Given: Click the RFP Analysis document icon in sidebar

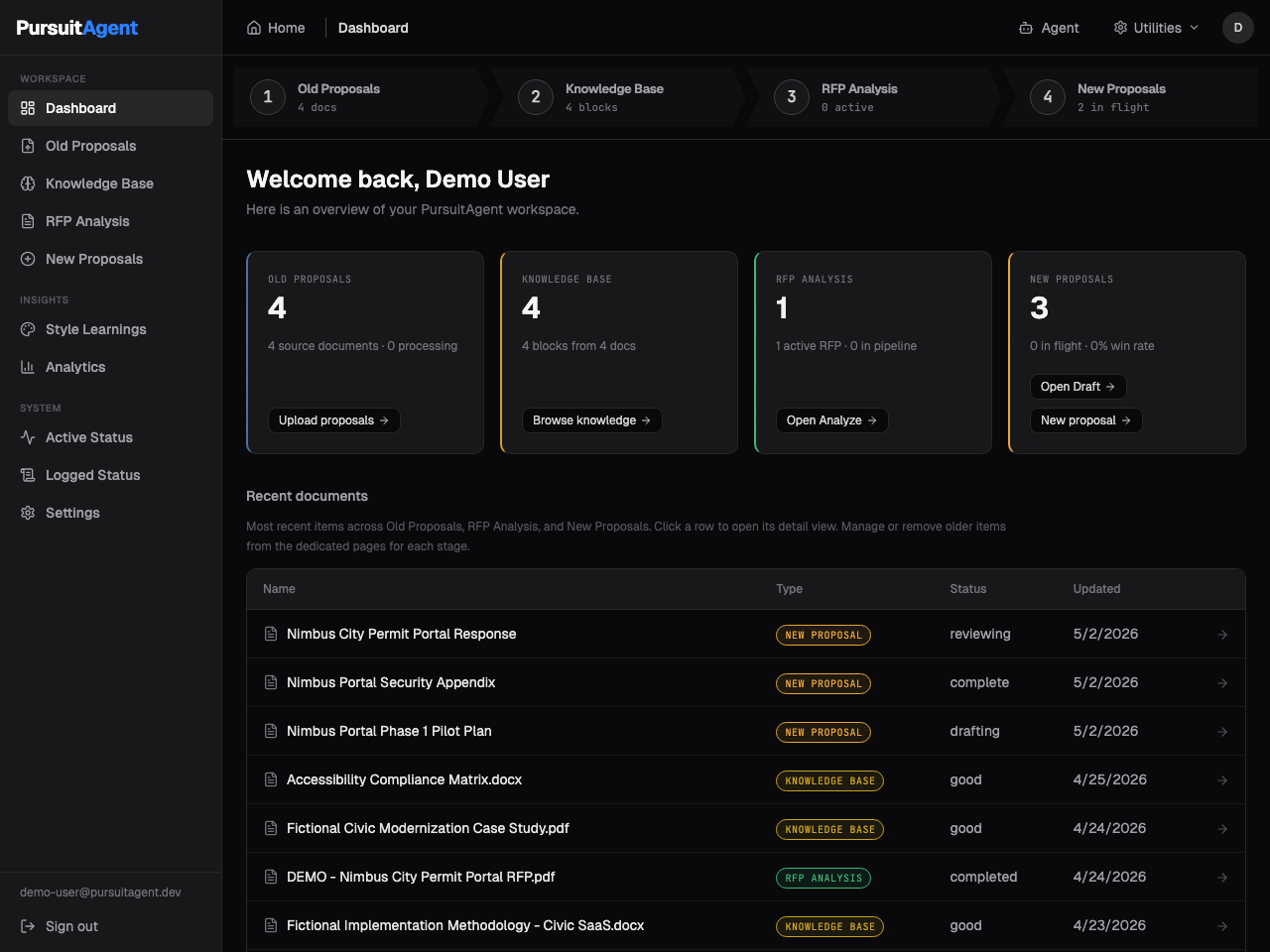Looking at the screenshot, I should tap(28, 221).
